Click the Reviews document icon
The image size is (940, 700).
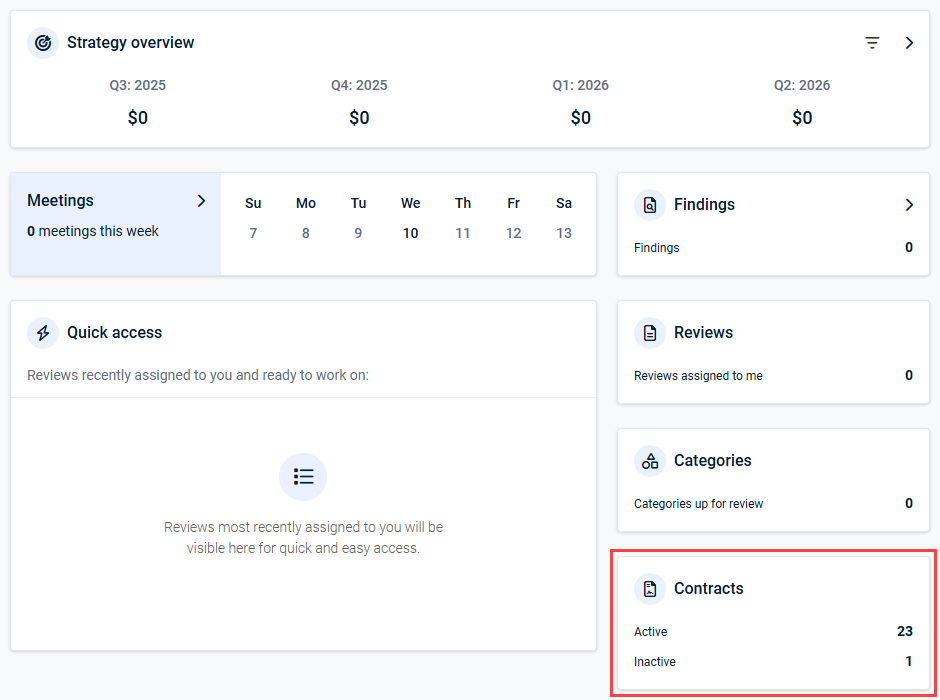[650, 333]
